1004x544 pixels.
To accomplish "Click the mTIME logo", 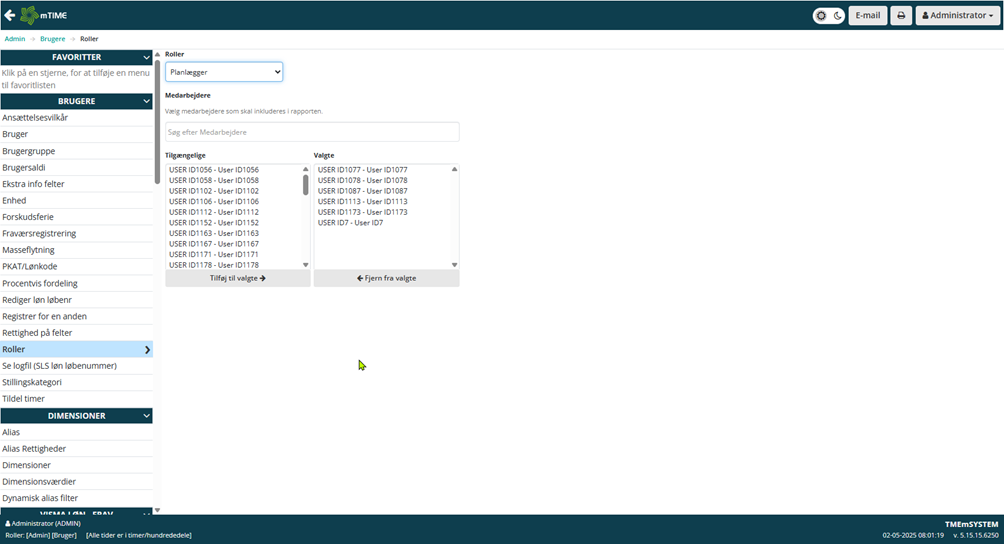I will click(x=45, y=15).
